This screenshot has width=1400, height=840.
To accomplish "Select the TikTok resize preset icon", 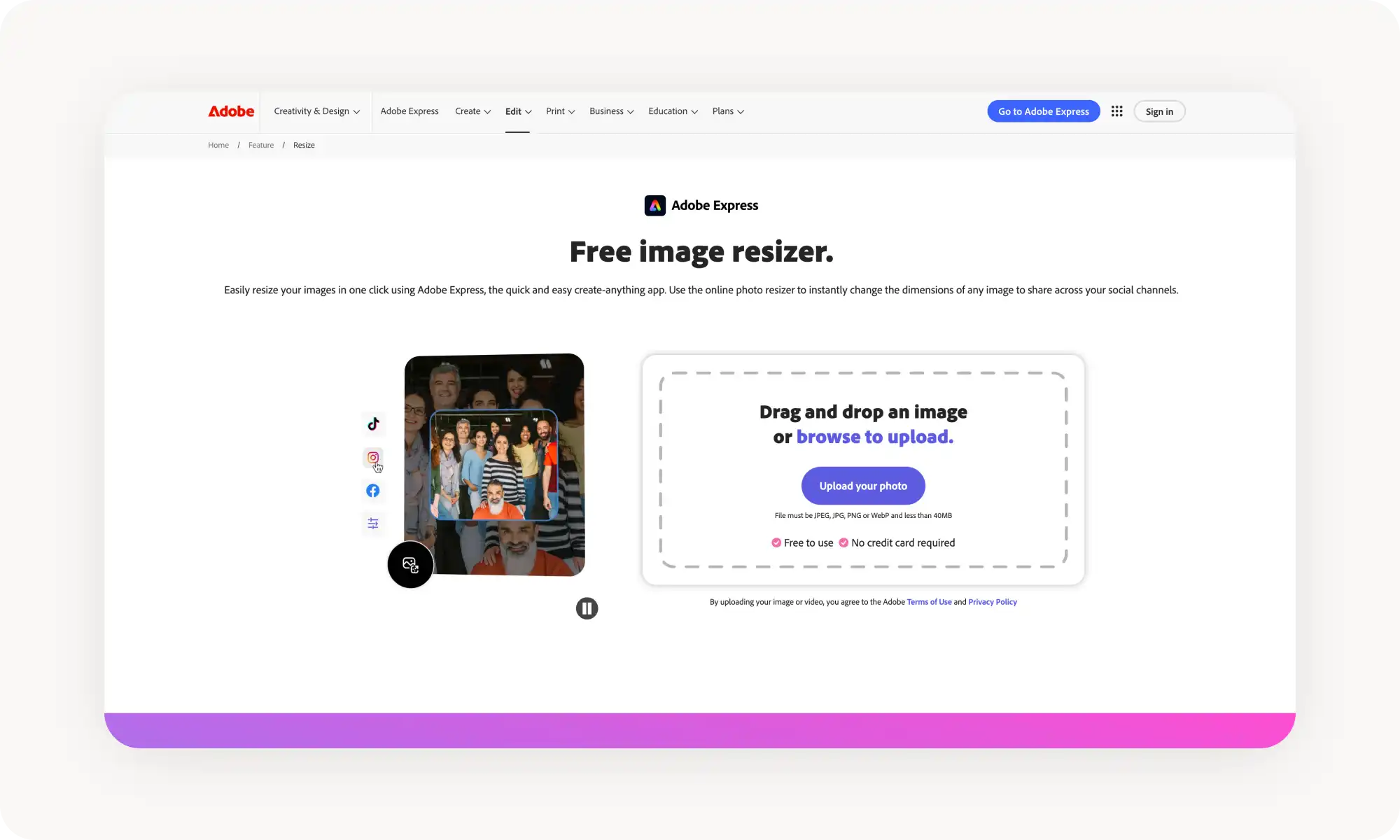I will pyautogui.click(x=373, y=424).
